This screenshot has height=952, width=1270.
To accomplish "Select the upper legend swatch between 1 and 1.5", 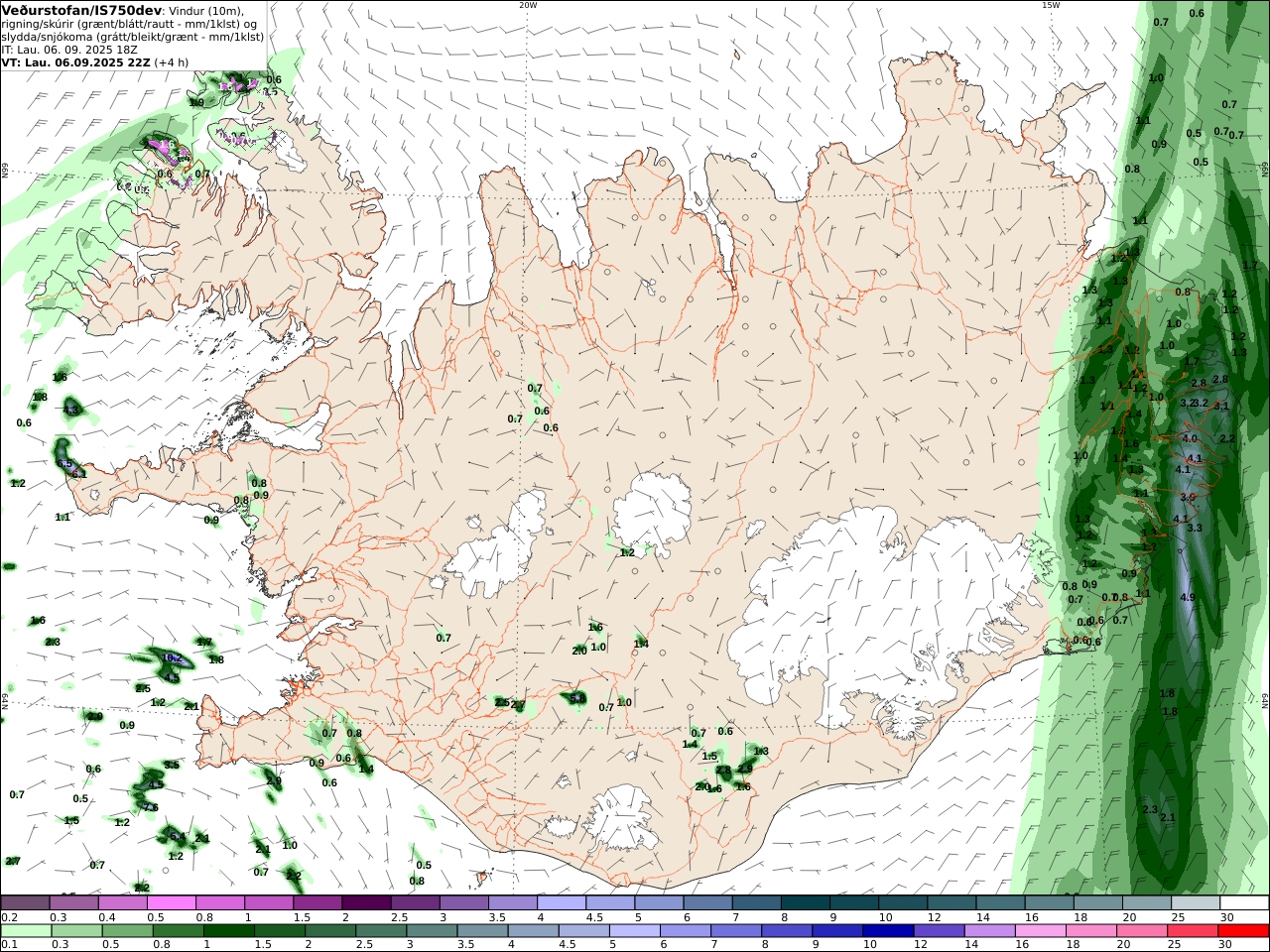I will pos(269,902).
